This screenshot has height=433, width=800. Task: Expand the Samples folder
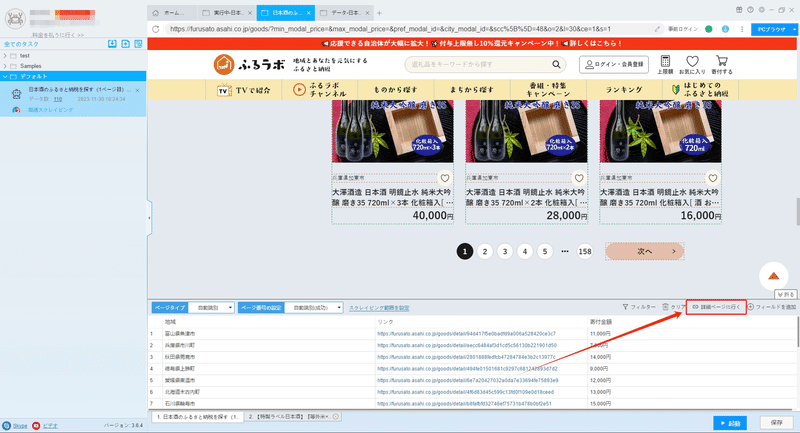(x=5, y=66)
